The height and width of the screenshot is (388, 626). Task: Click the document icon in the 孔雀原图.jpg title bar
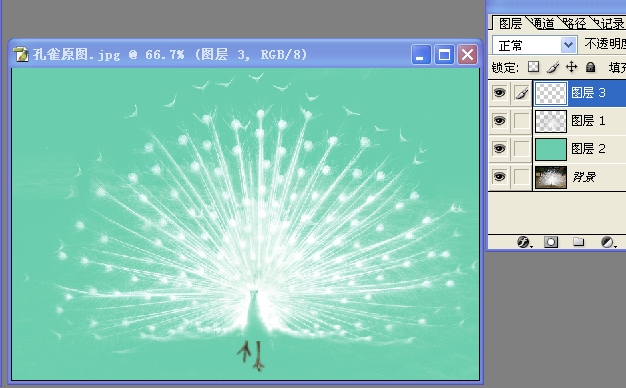[22, 54]
